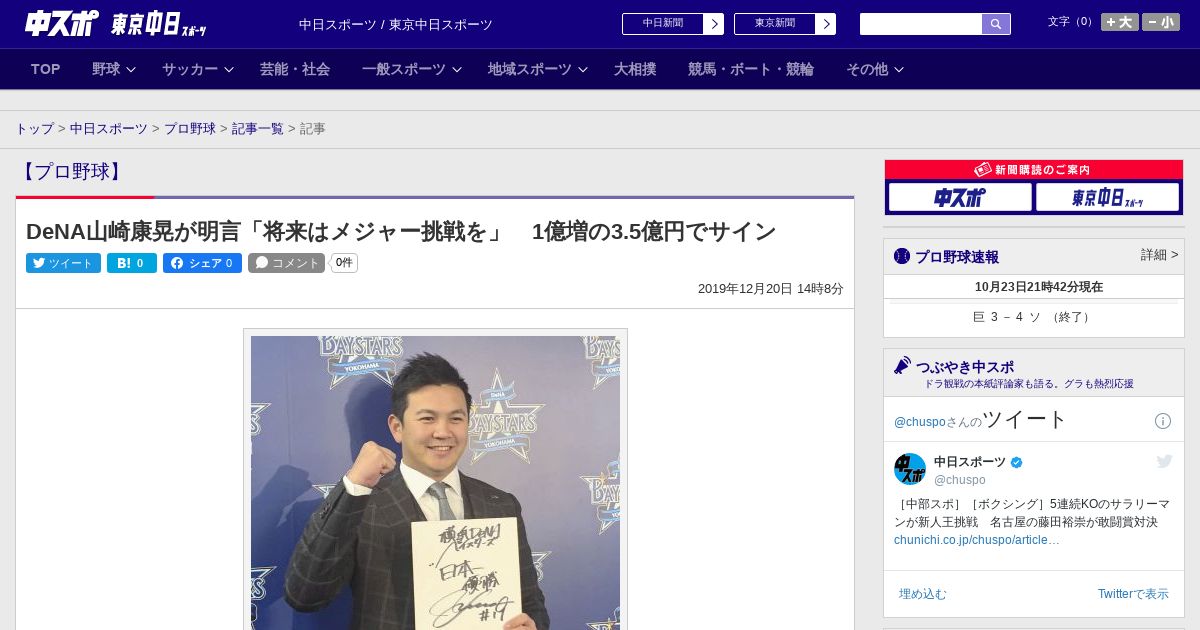Click the megaphone icon beside つぶやき中スポ
This screenshot has width=1200, height=630.
click(902, 366)
